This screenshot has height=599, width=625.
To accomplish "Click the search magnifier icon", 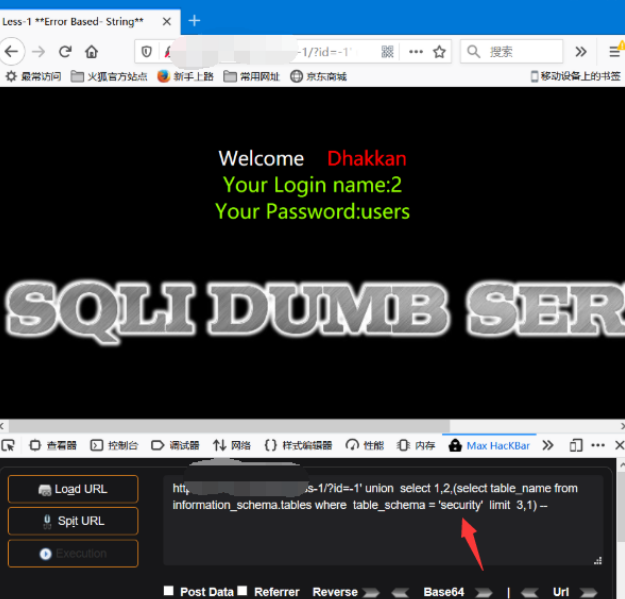I will tap(474, 51).
